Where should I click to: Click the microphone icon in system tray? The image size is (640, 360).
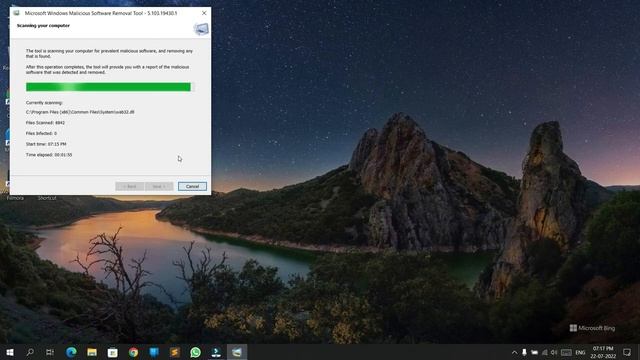click(x=524, y=352)
